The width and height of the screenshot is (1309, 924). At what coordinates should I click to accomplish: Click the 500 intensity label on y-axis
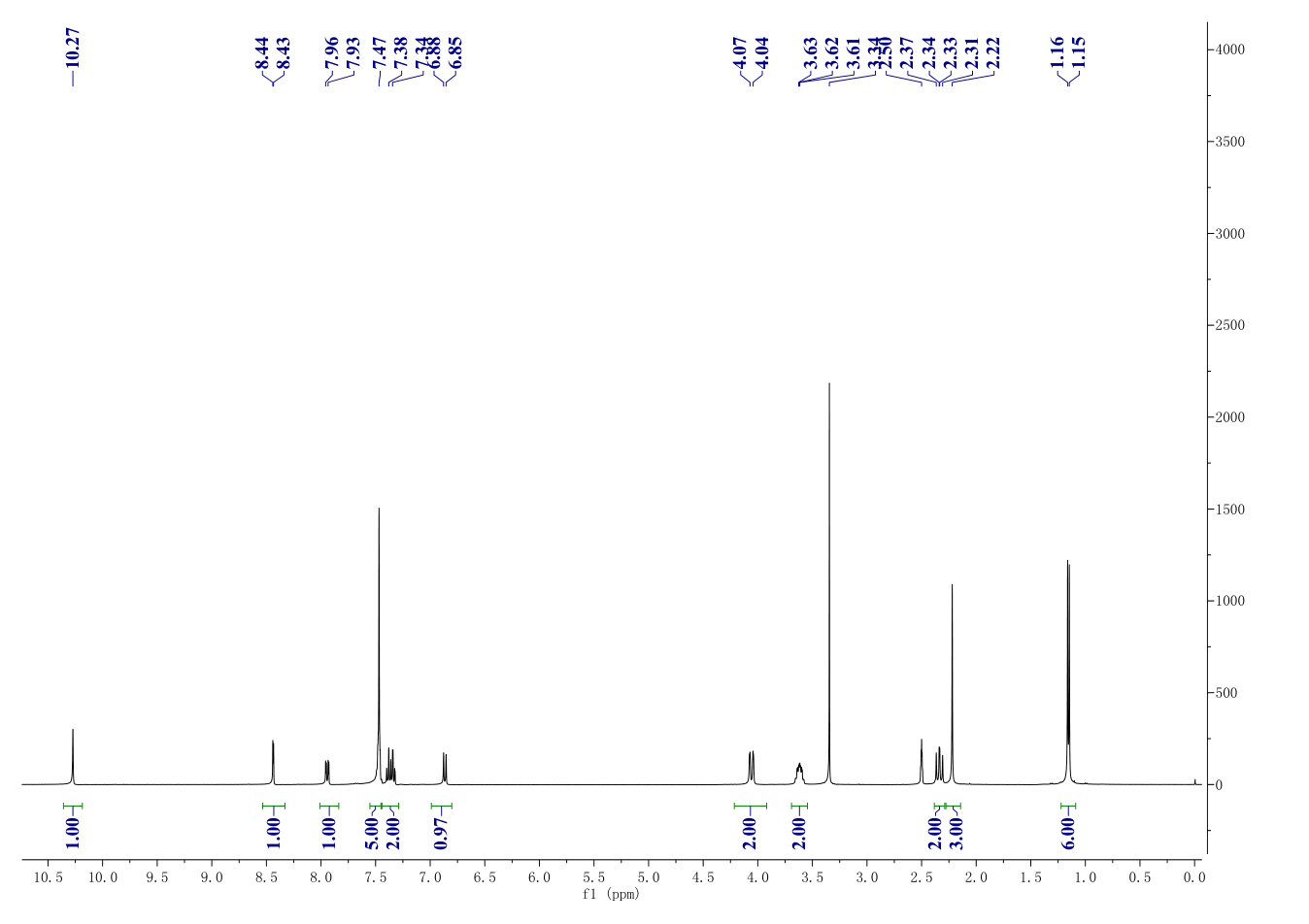(x=1225, y=693)
